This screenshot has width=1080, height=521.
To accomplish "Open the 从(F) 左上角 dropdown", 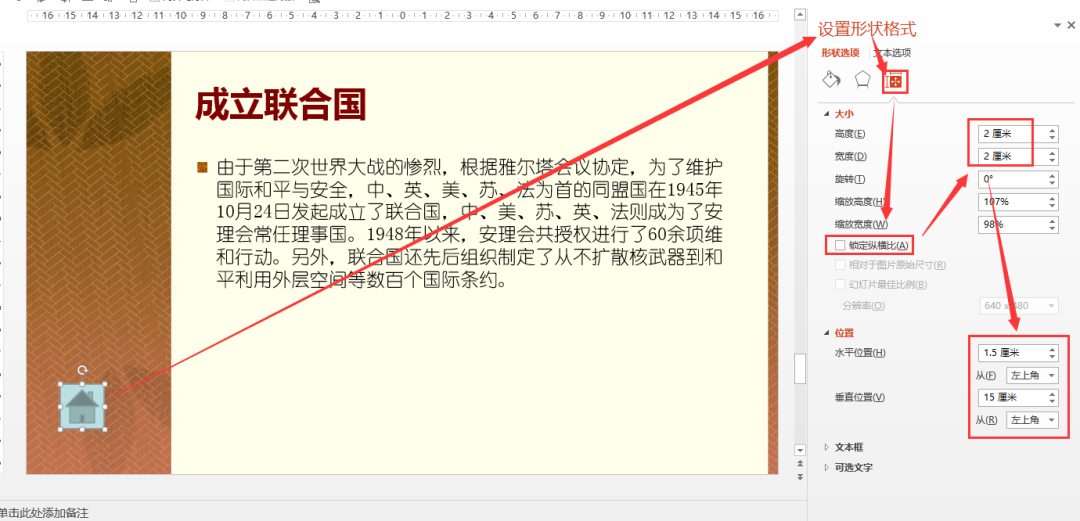I will [1032, 376].
